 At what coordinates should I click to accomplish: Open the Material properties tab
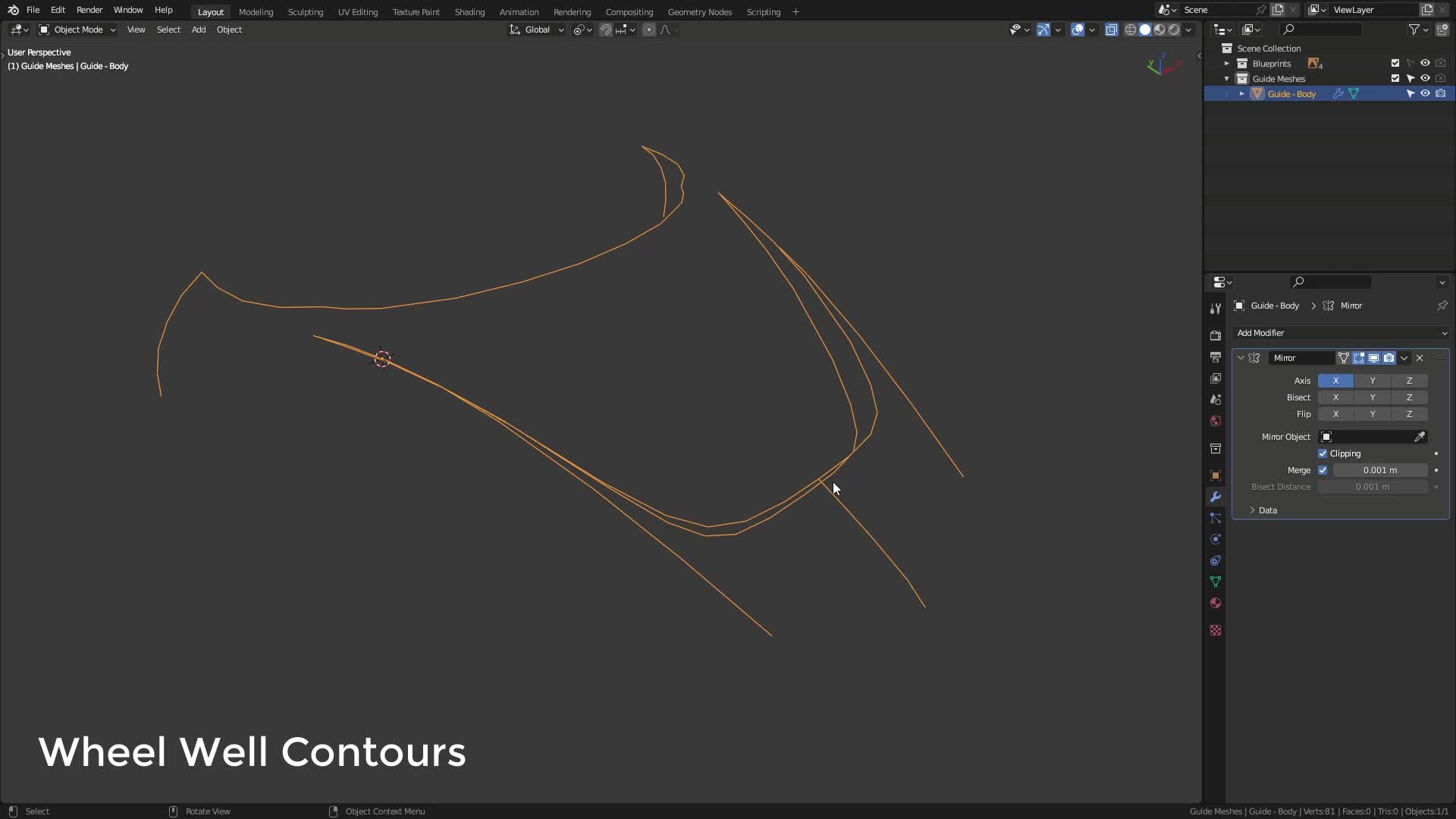point(1216,603)
